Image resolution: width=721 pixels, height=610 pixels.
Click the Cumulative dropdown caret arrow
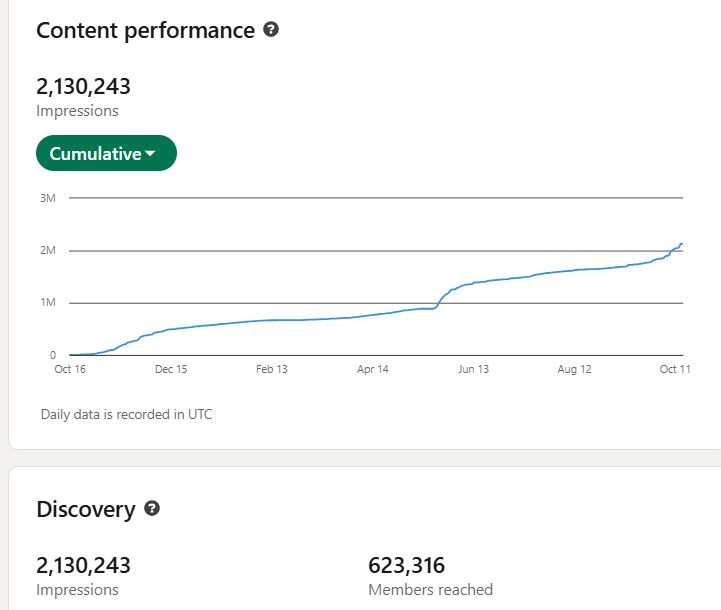(150, 154)
